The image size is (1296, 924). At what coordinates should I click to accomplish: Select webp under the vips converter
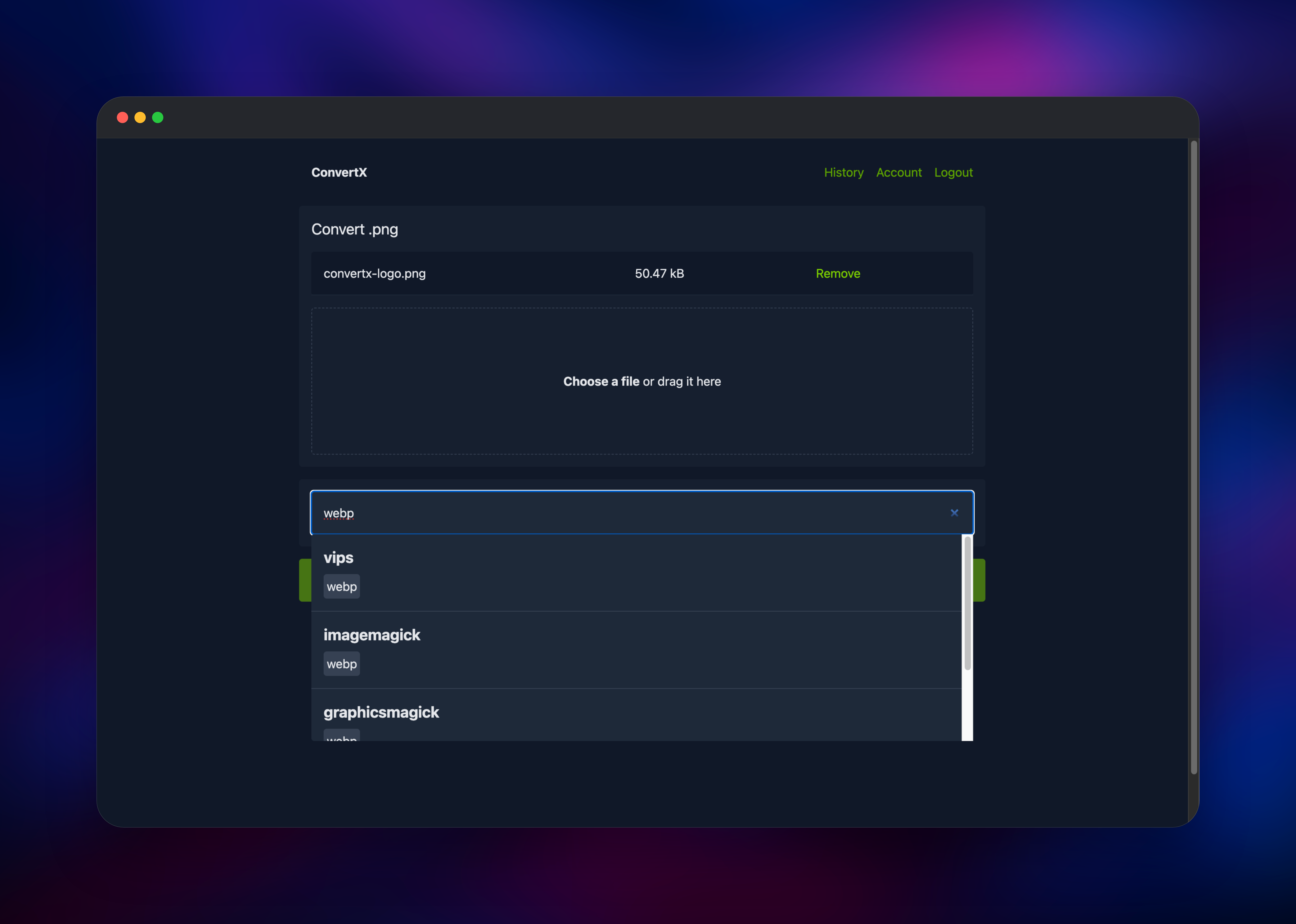click(341, 587)
